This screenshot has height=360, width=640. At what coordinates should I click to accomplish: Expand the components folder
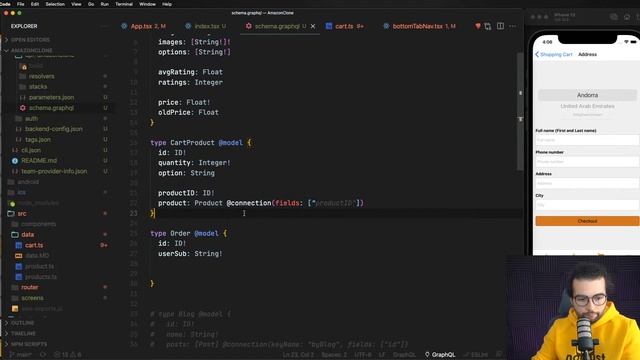(x=38, y=224)
